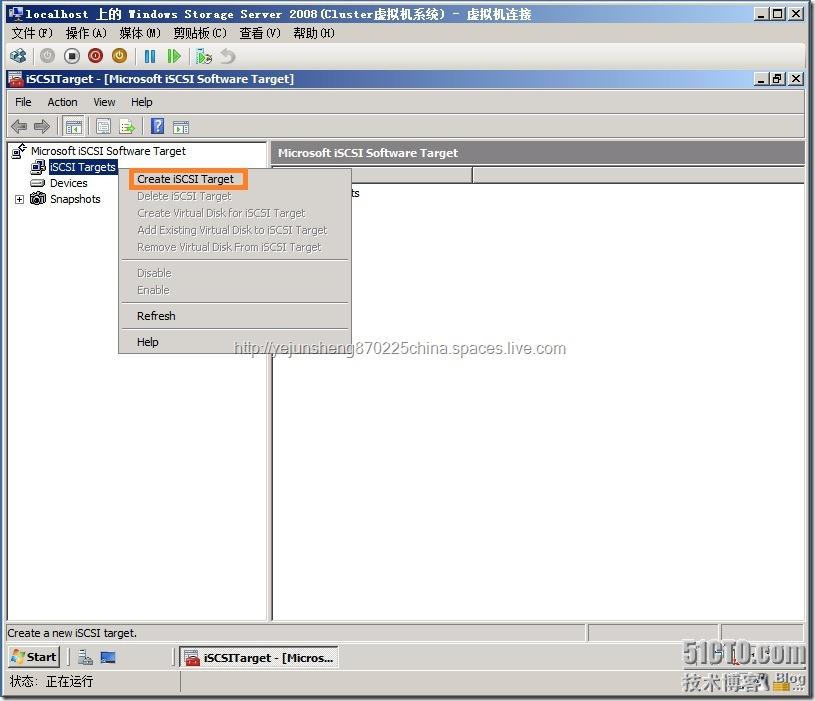This screenshot has width=815, height=701.
Task: Turn off the virtual machine with stop icon
Action: click(x=72, y=56)
